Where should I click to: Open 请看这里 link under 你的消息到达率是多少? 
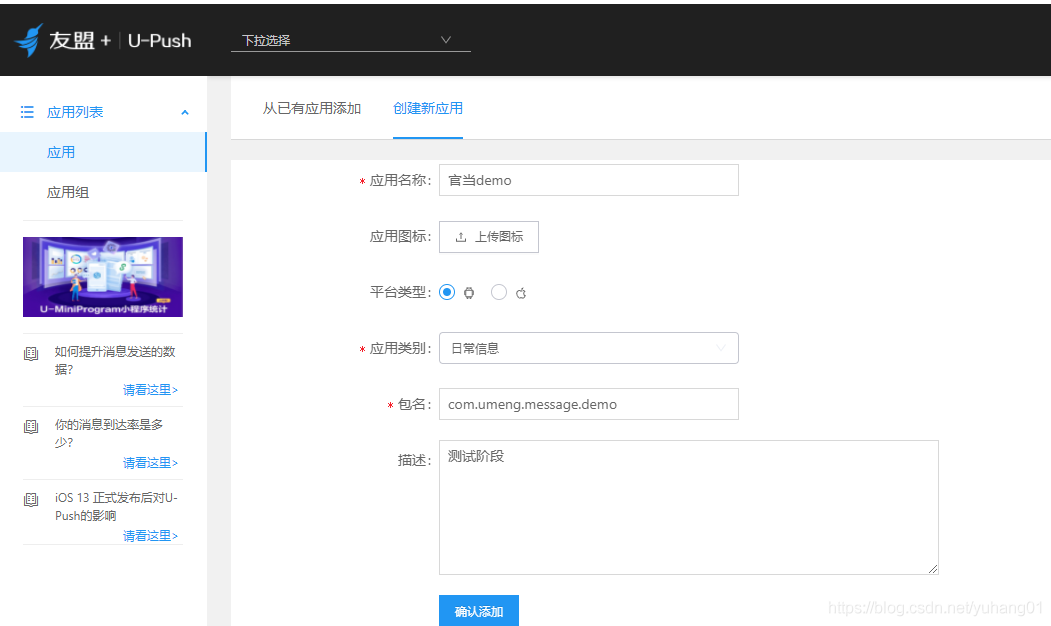tap(150, 463)
